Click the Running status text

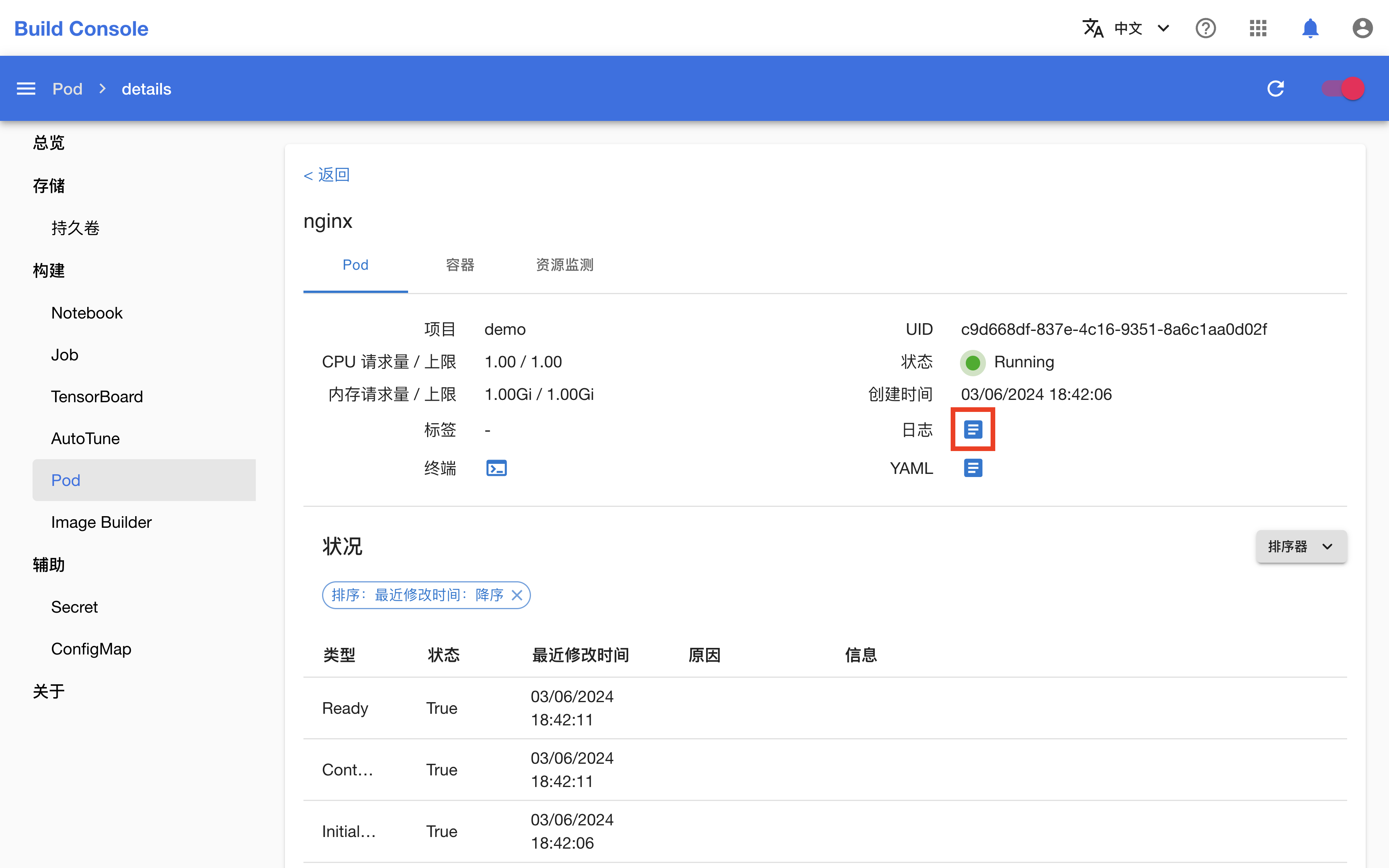1024,362
